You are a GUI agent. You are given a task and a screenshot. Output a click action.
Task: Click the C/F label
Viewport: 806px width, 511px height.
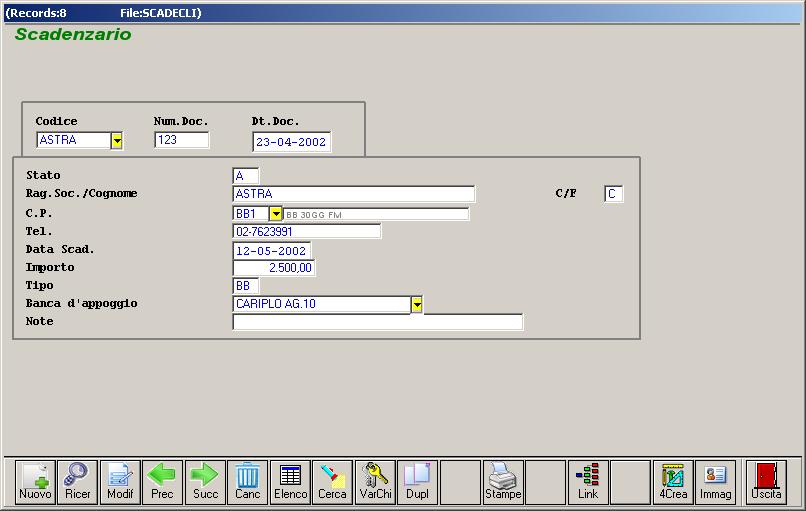(566, 193)
